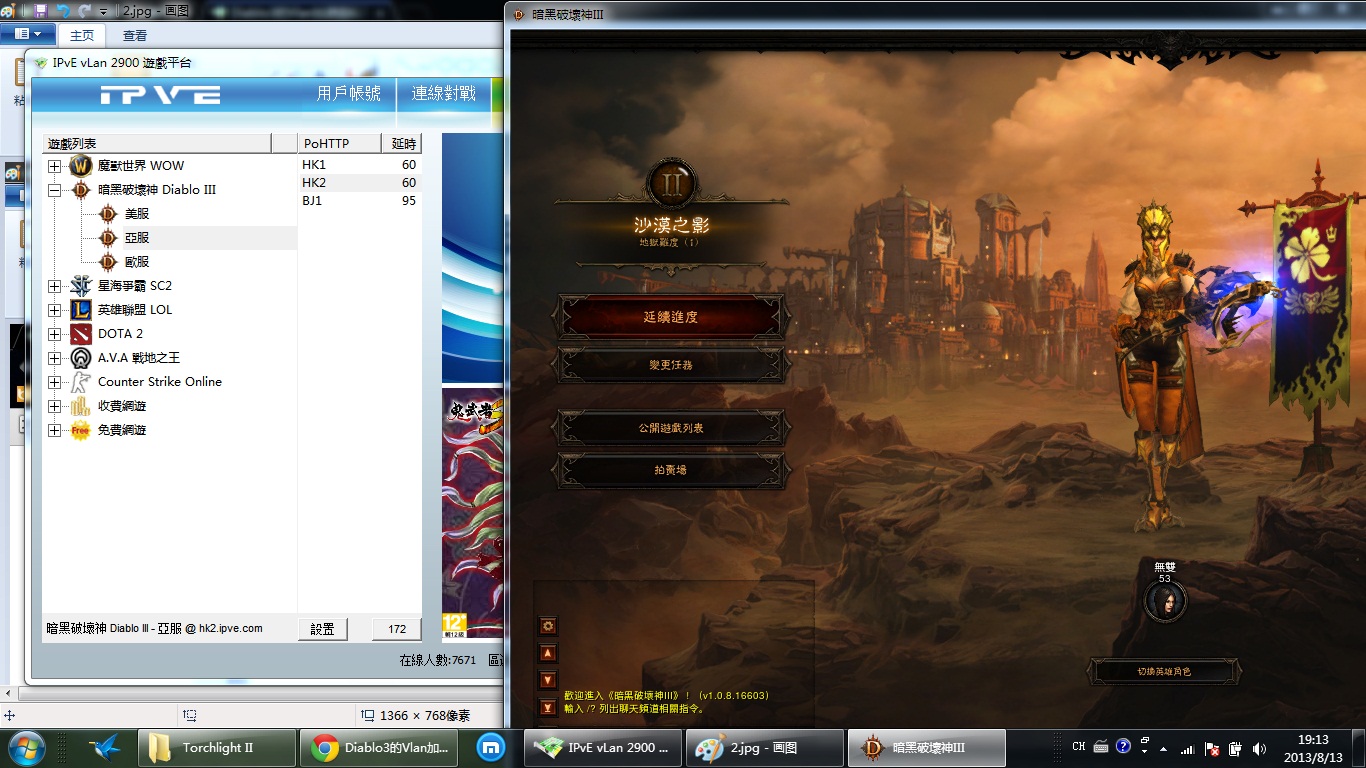Expand the Counter Strike Online tree node
This screenshot has height=768, width=1366.
coord(55,382)
